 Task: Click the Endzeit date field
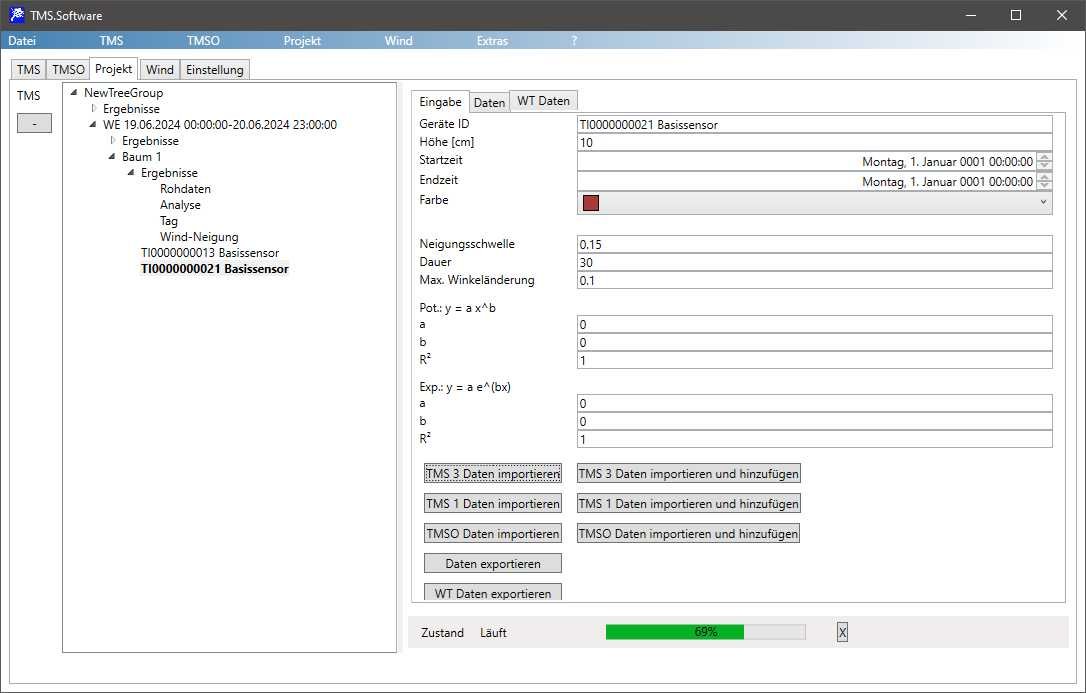[x=807, y=181]
